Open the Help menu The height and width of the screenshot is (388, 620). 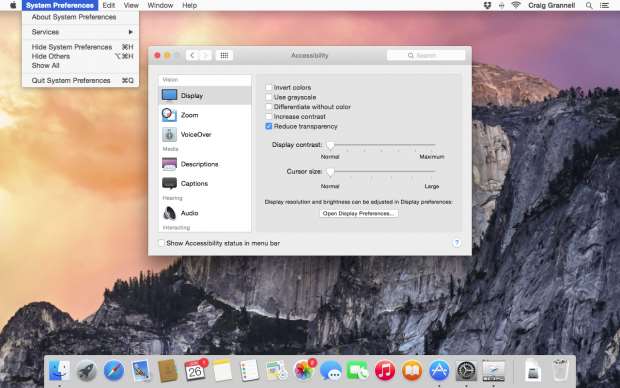coord(189,5)
